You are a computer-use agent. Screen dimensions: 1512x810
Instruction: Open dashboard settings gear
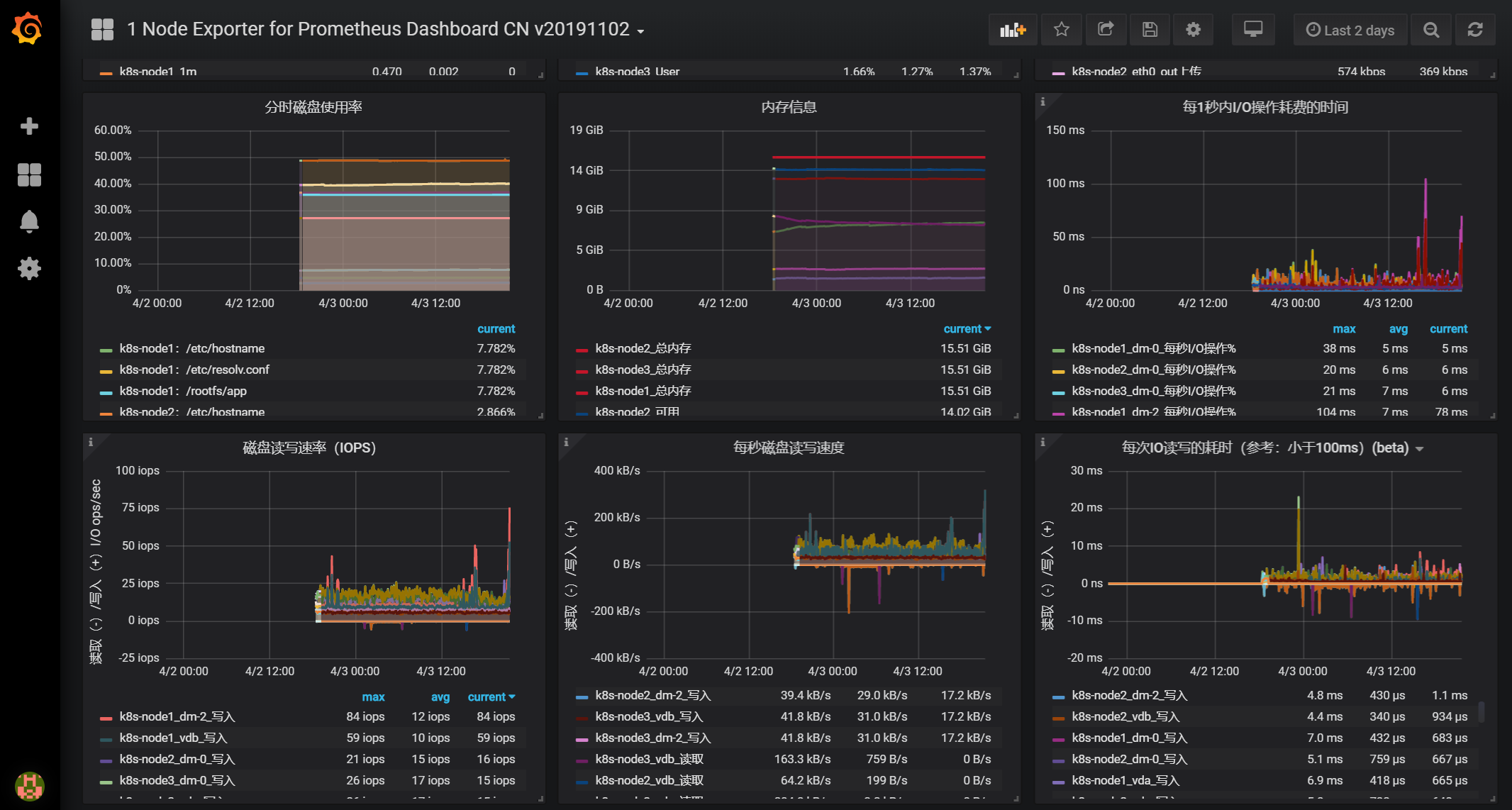pos(1194,29)
